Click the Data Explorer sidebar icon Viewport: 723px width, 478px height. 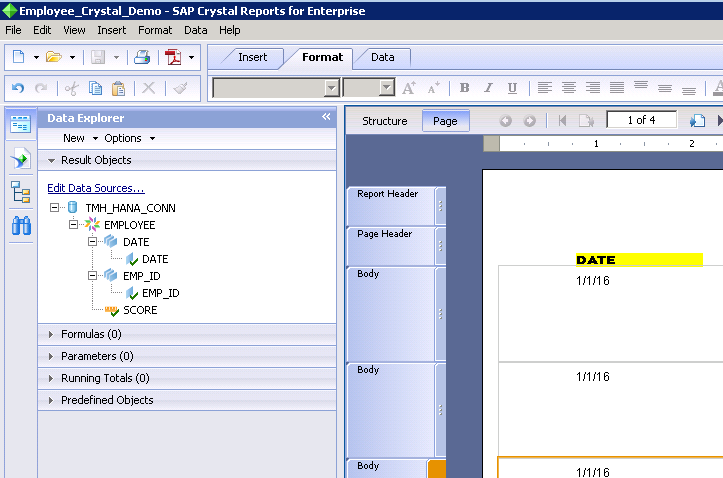[x=21, y=124]
